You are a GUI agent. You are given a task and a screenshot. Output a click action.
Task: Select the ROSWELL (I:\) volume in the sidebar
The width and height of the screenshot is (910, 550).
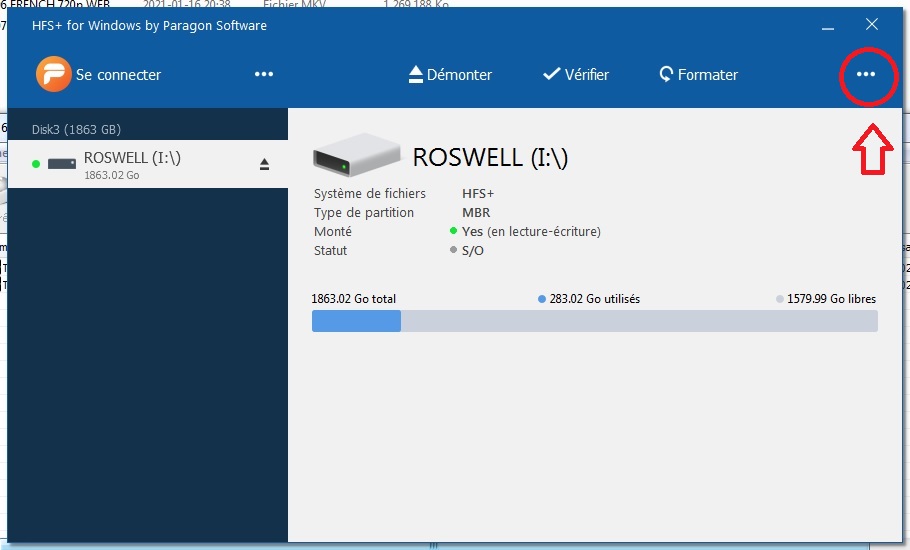(x=148, y=164)
